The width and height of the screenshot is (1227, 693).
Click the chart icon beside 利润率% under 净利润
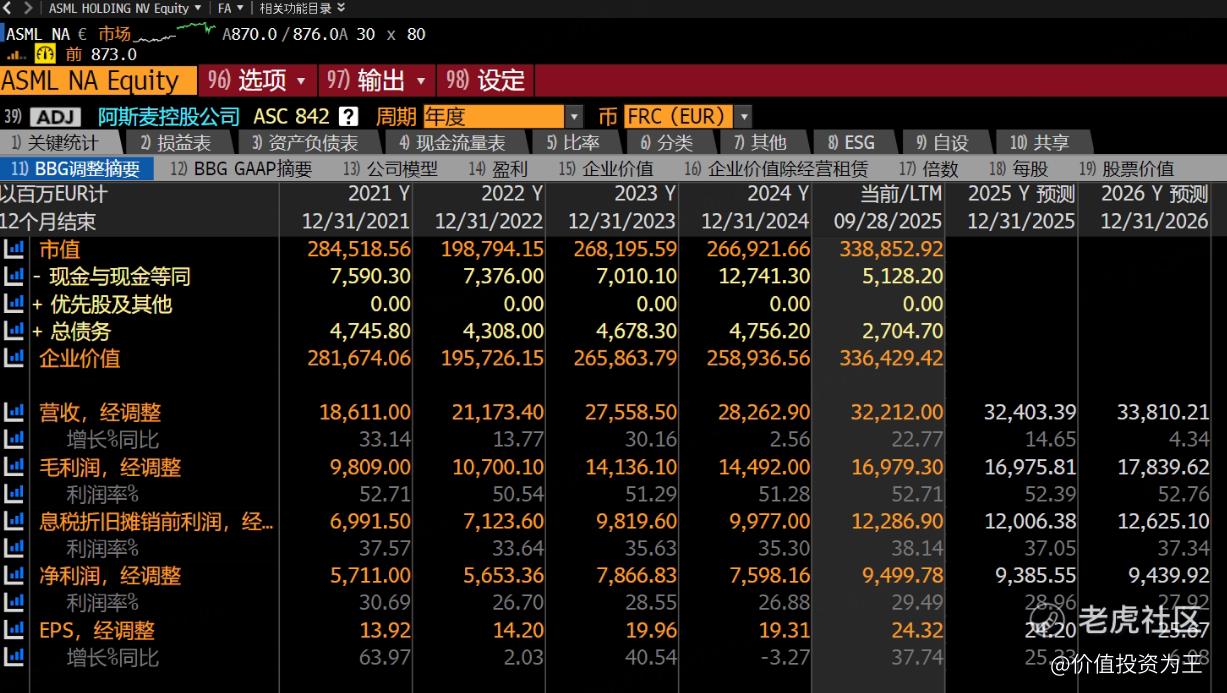tap(14, 602)
